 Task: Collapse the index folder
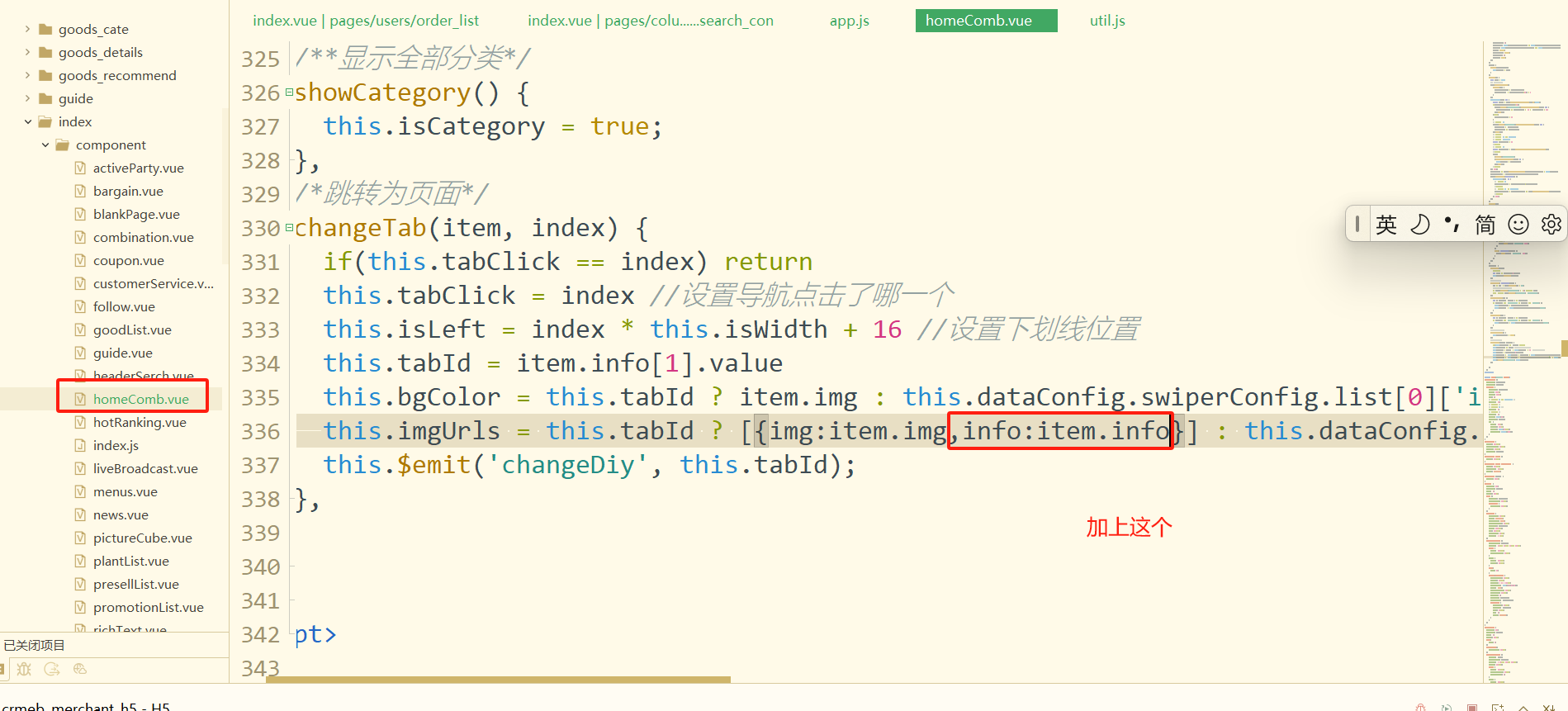[27, 121]
